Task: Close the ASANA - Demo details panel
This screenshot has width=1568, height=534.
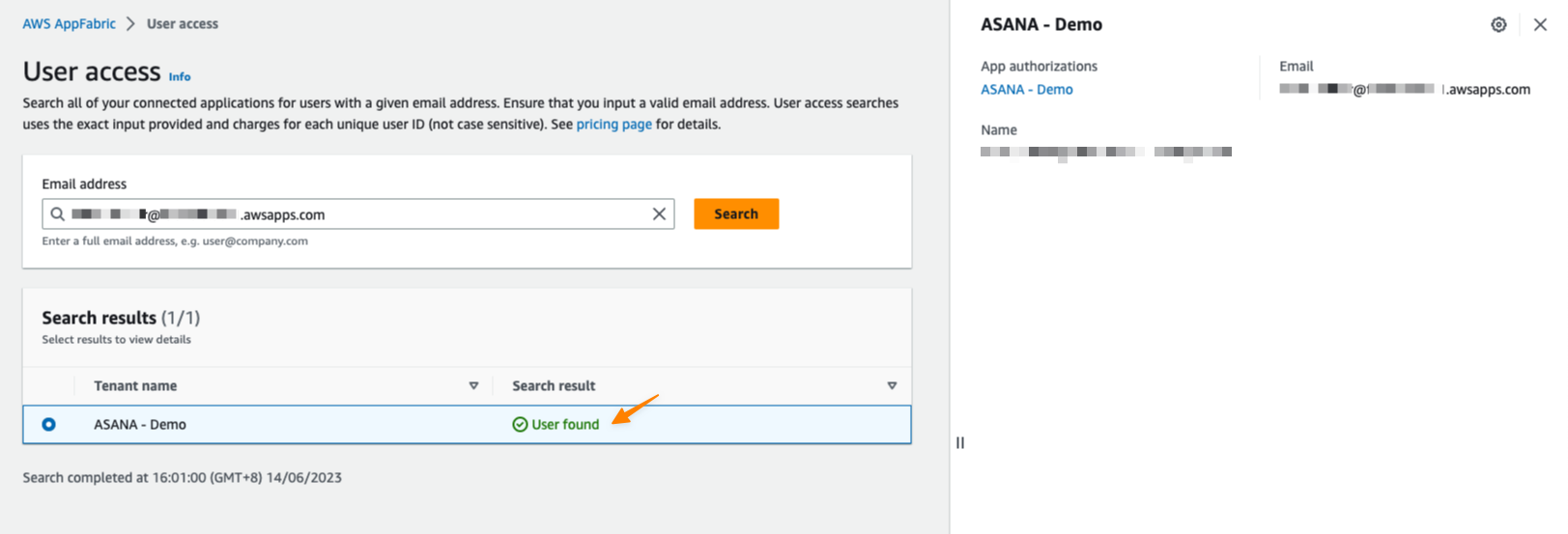Action: (1540, 25)
